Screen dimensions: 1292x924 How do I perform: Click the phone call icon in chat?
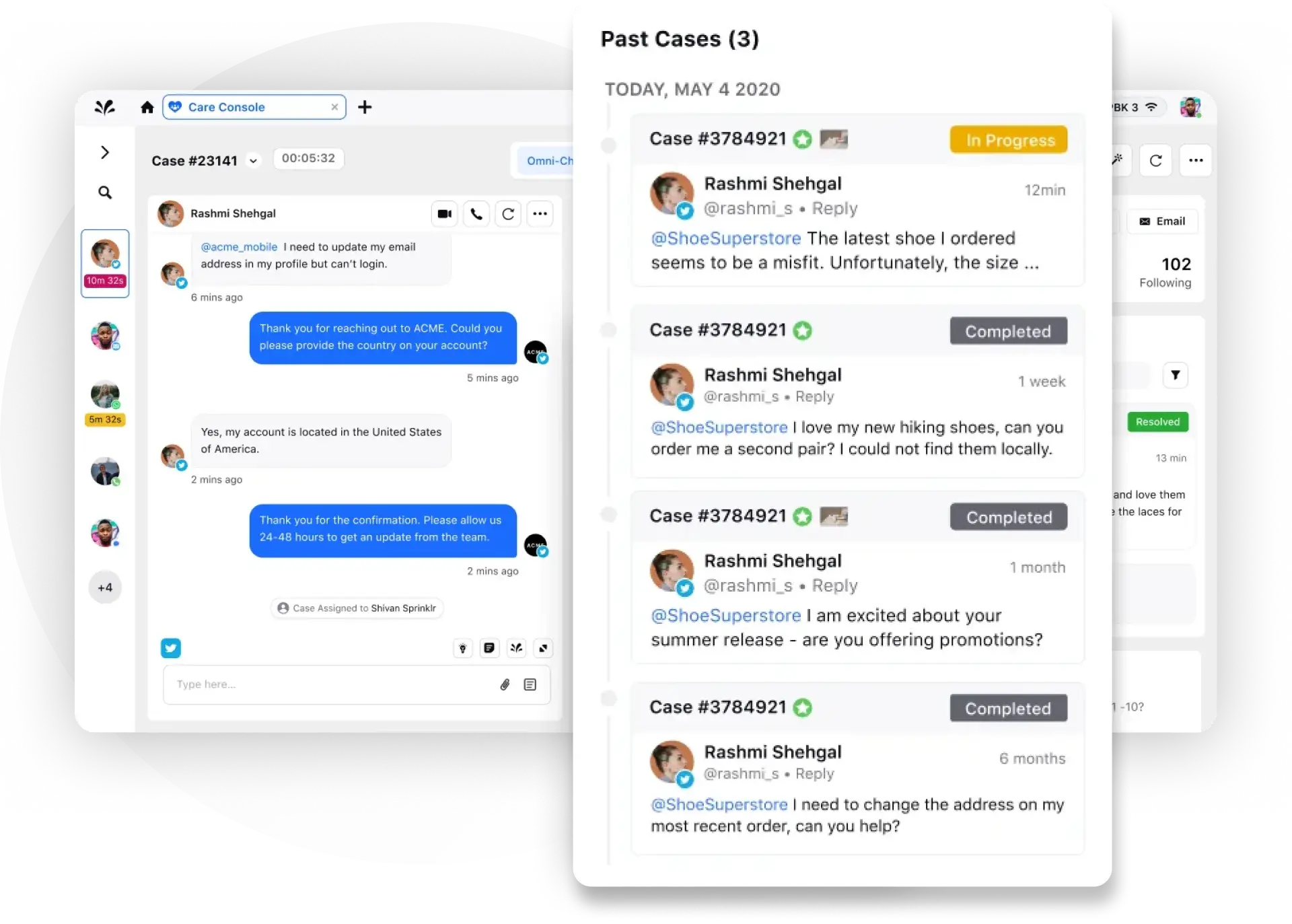[475, 213]
